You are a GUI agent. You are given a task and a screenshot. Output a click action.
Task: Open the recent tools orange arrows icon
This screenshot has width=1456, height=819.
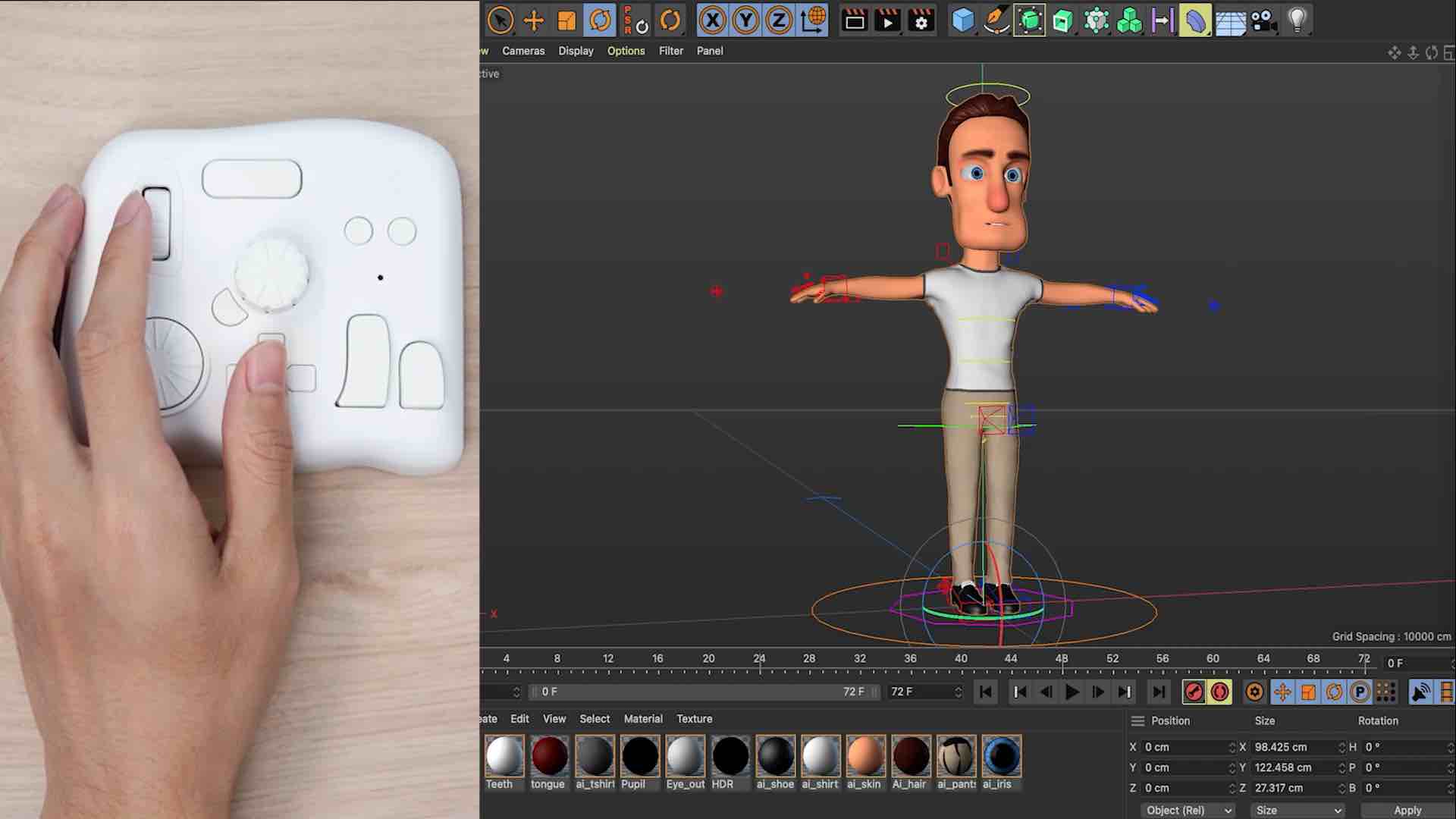[x=670, y=20]
